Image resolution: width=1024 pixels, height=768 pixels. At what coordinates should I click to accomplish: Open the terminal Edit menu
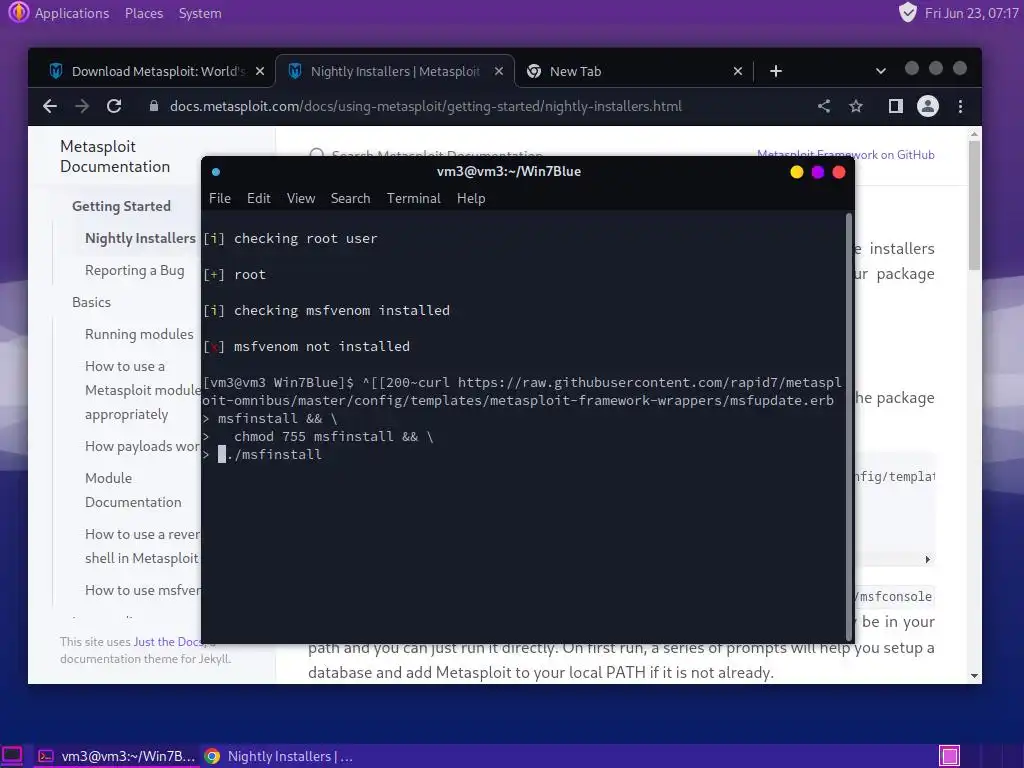coord(259,199)
